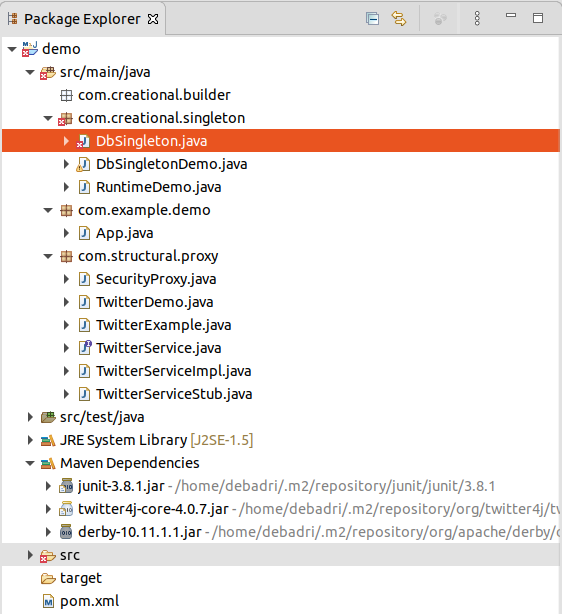The height and width of the screenshot is (614, 562).
Task: Open the View Menu three-dots icon
Action: pos(477,18)
